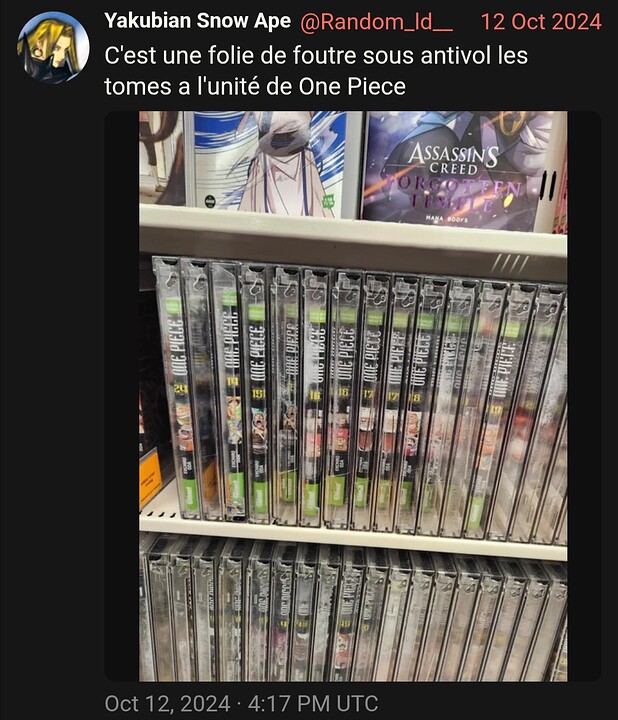The image size is (618, 720).
Task: Click the Yakubian Snow Ape display name
Action: pyautogui.click(x=197, y=21)
